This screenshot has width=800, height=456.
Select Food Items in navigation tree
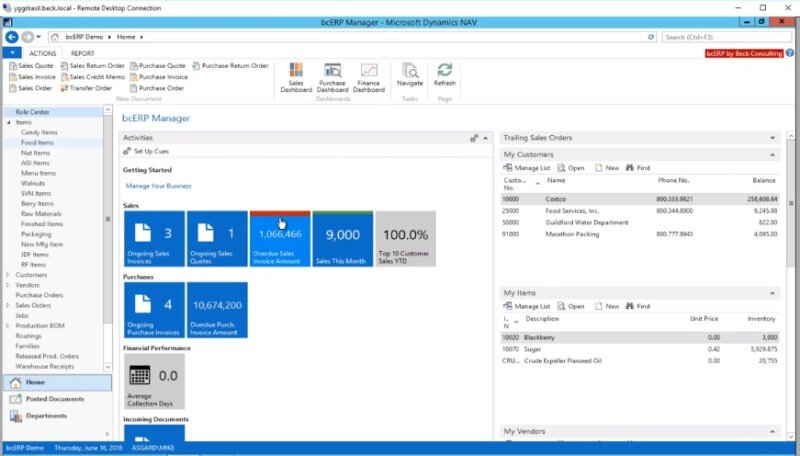(x=37, y=143)
